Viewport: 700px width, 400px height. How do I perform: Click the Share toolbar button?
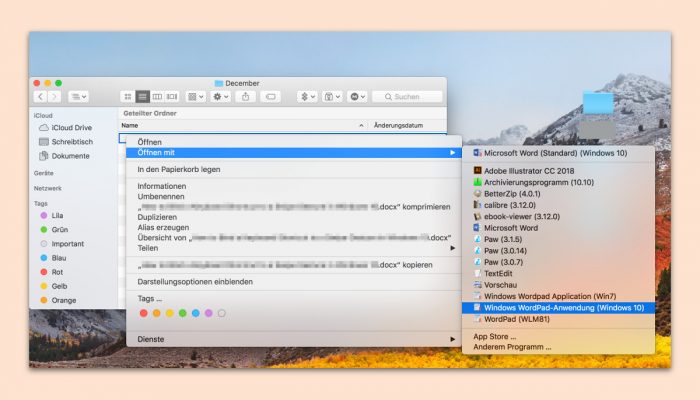click(246, 96)
